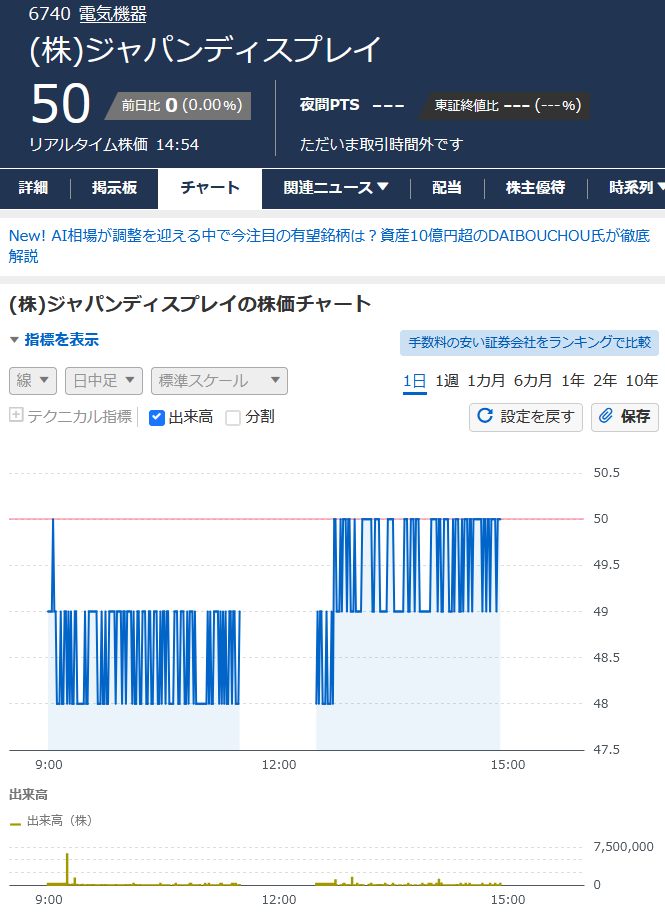Uncheck the 出来高 checkbox
Screen dimensions: 665x918
(x=156, y=417)
